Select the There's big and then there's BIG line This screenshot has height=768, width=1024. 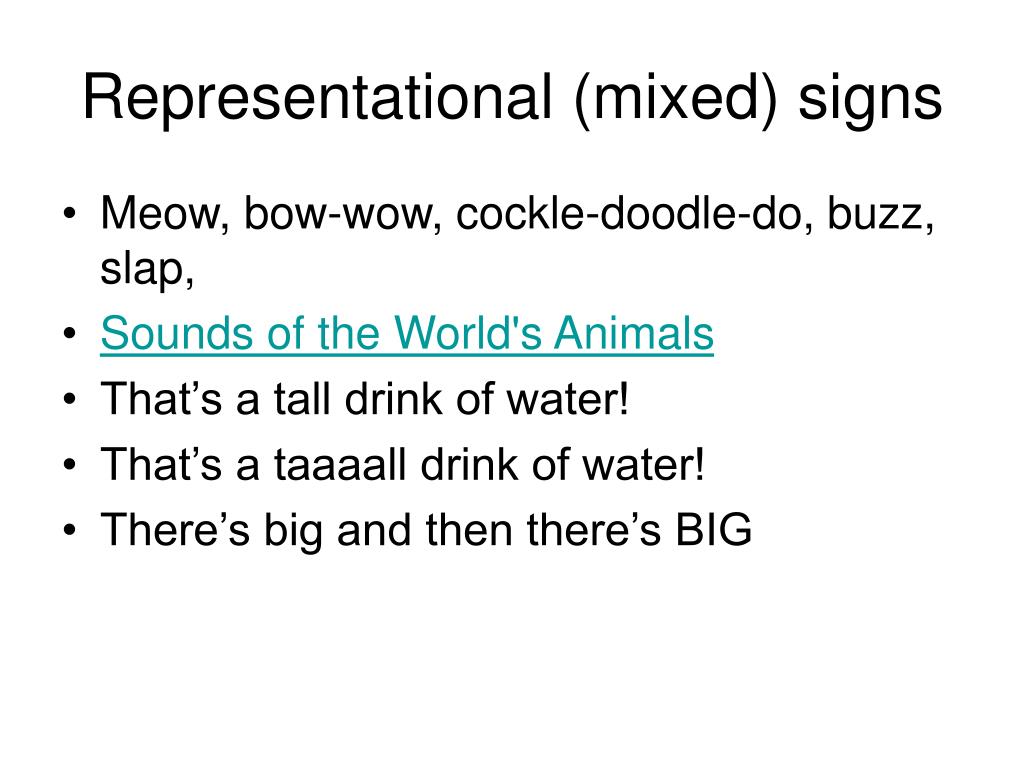click(x=426, y=530)
